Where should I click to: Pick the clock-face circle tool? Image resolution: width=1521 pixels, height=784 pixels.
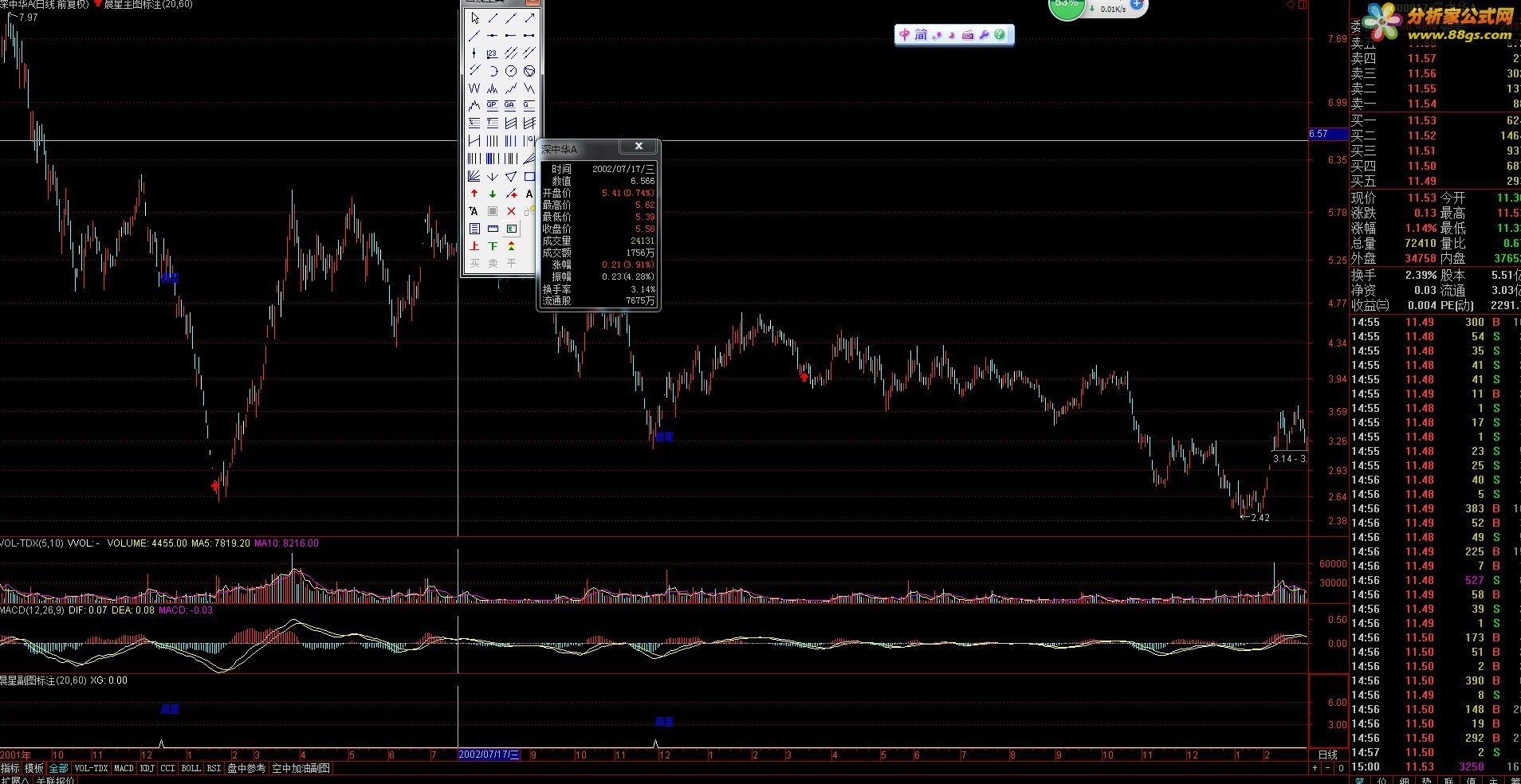pos(511,70)
